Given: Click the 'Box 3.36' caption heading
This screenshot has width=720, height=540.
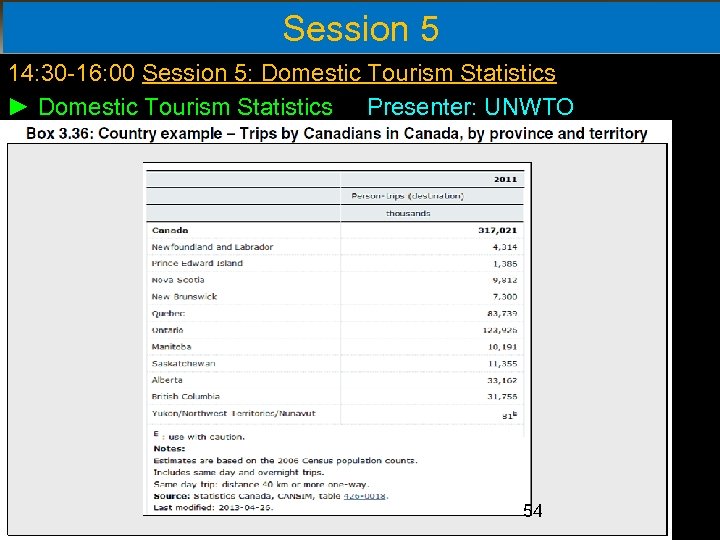Looking at the screenshot, I should coord(337,134).
